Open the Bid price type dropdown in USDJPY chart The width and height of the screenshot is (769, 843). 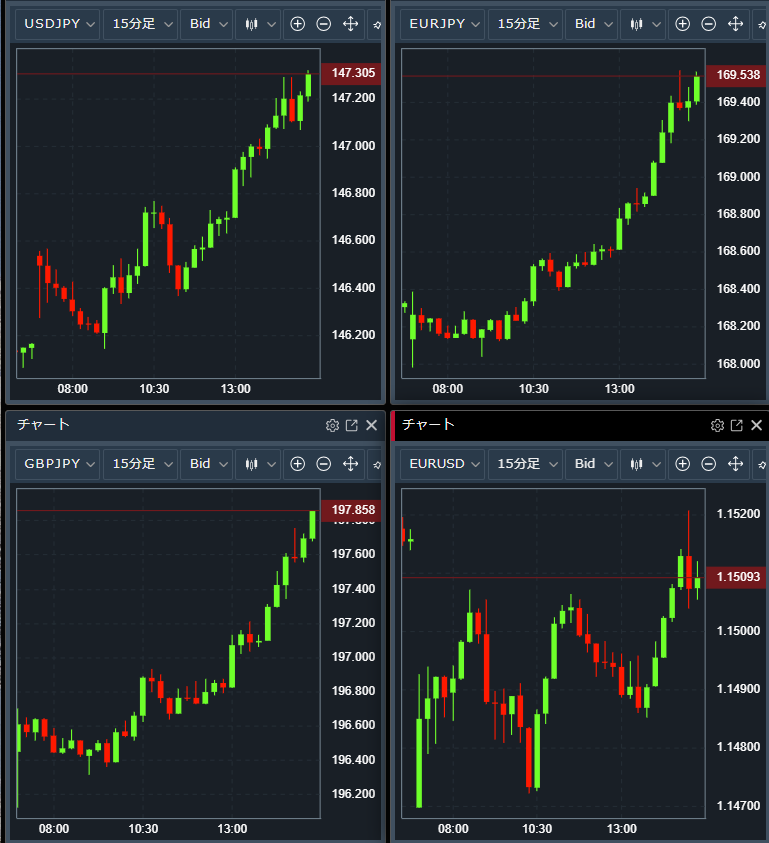pyautogui.click(x=207, y=24)
